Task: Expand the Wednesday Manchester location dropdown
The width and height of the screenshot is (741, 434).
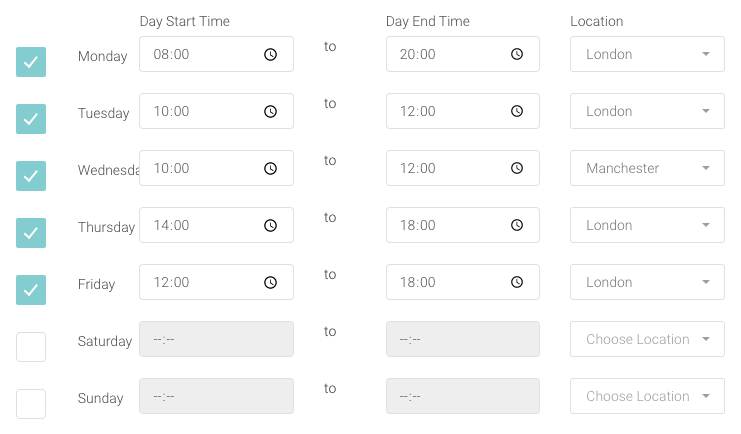Action: (647, 168)
